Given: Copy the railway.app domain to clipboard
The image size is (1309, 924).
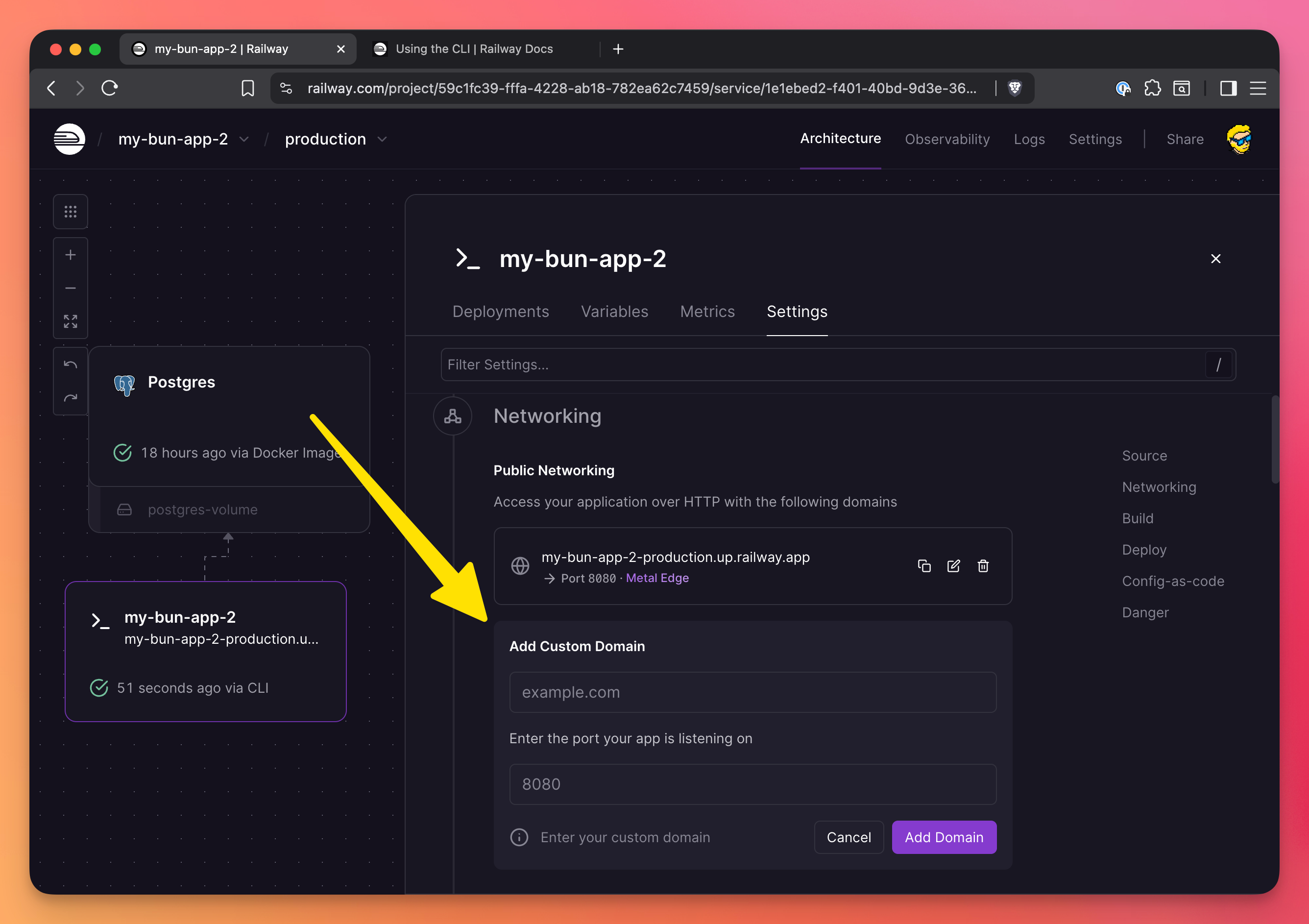Looking at the screenshot, I should 923,565.
